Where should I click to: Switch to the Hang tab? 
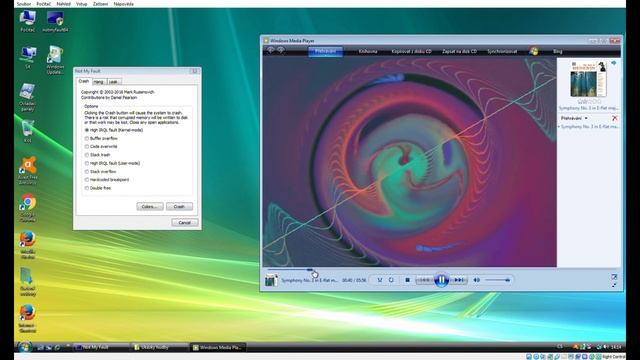point(99,82)
